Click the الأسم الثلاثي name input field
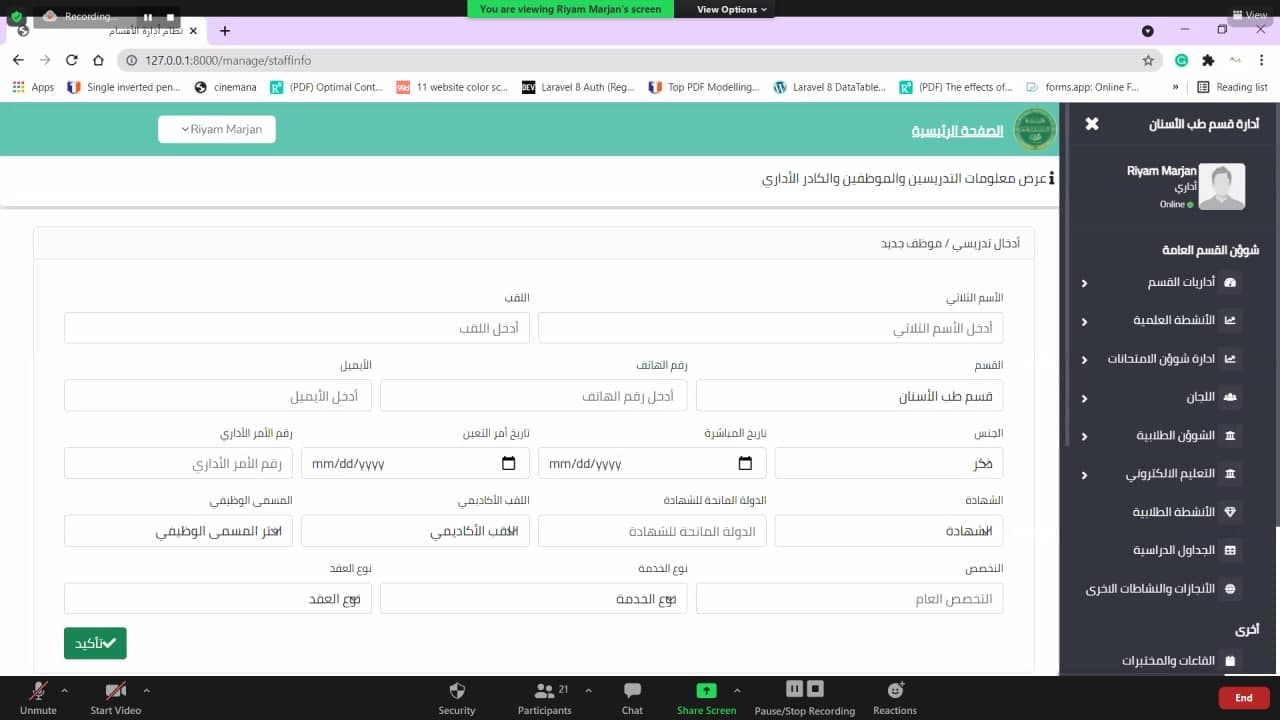Screen dimensions: 1280x720 pos(771,328)
